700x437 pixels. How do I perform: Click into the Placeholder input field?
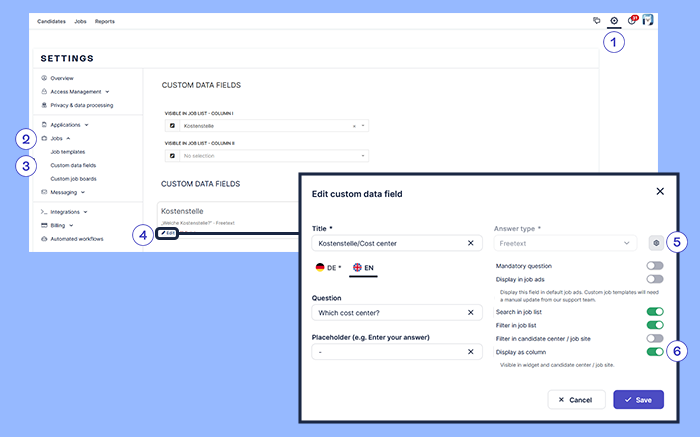(397, 352)
